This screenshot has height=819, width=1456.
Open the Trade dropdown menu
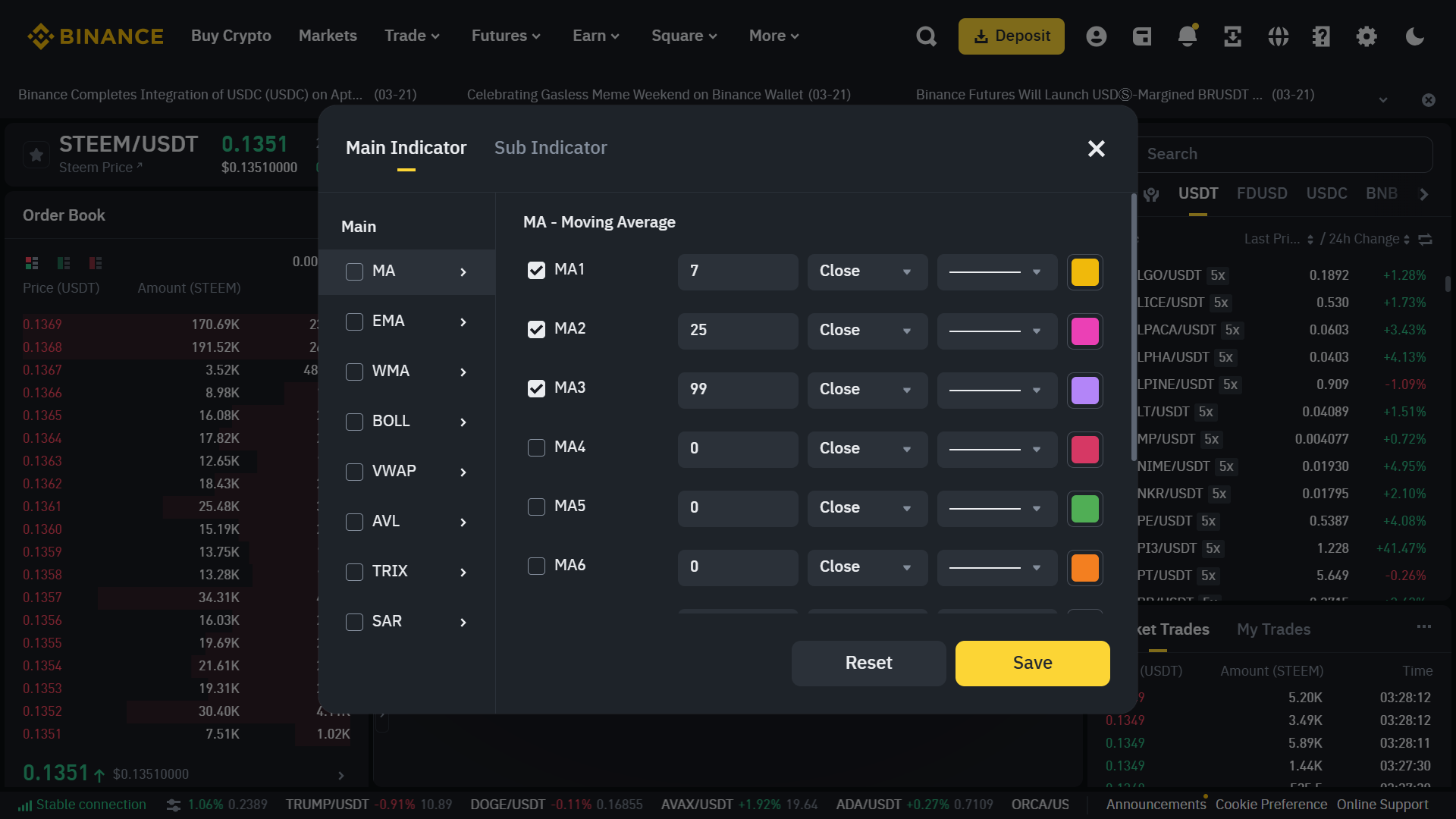[412, 36]
